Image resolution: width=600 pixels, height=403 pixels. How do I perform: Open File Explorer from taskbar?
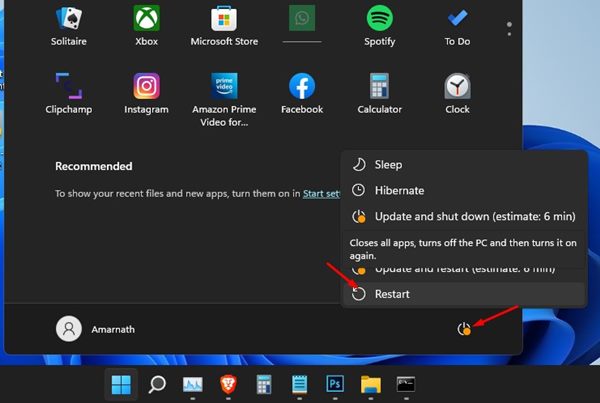pos(370,384)
